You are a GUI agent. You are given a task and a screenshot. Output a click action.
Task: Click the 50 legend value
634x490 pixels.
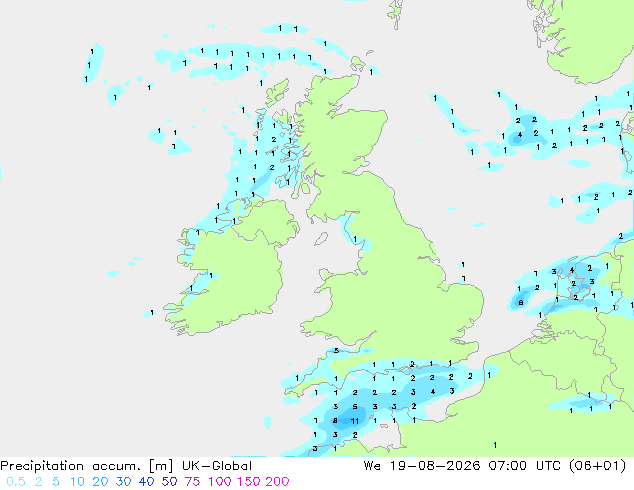pyautogui.click(x=169, y=482)
